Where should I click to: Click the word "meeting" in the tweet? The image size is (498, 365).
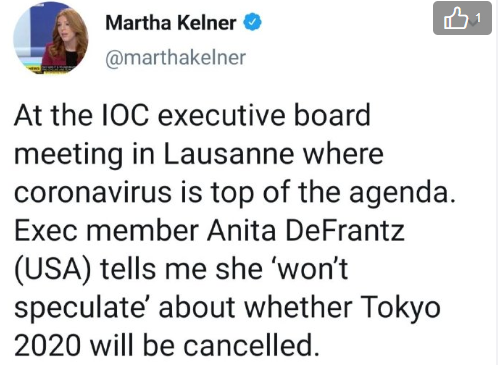pyautogui.click(x=68, y=155)
